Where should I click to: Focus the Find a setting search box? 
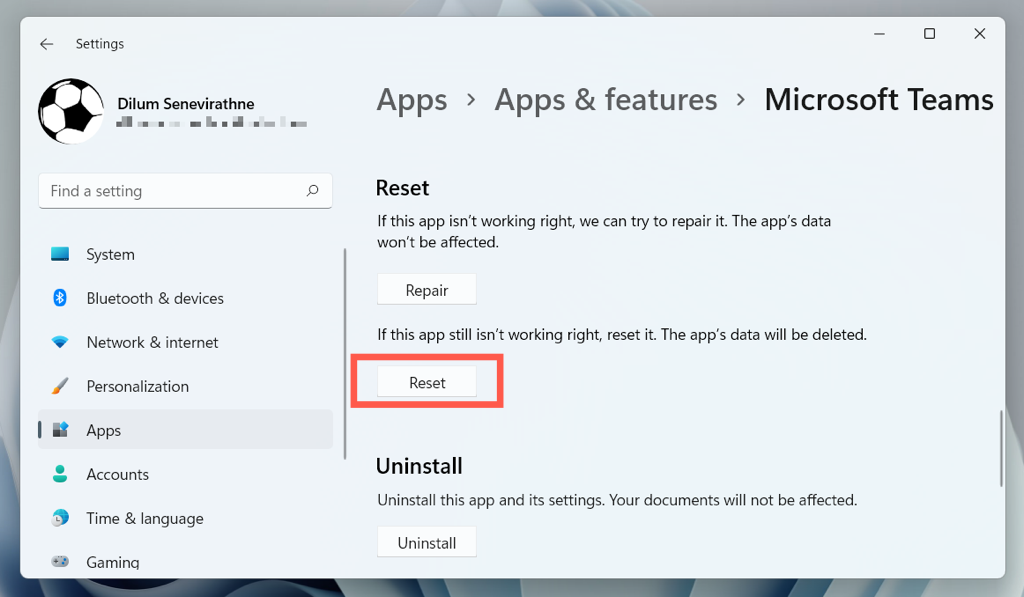coord(170,190)
